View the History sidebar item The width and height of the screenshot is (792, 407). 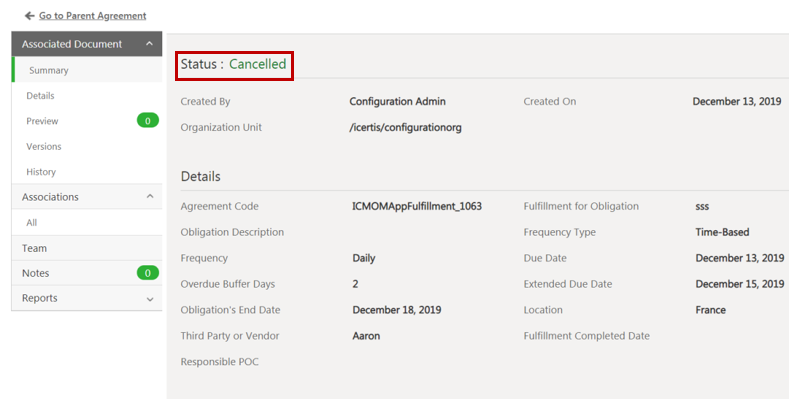pyautogui.click(x=41, y=172)
